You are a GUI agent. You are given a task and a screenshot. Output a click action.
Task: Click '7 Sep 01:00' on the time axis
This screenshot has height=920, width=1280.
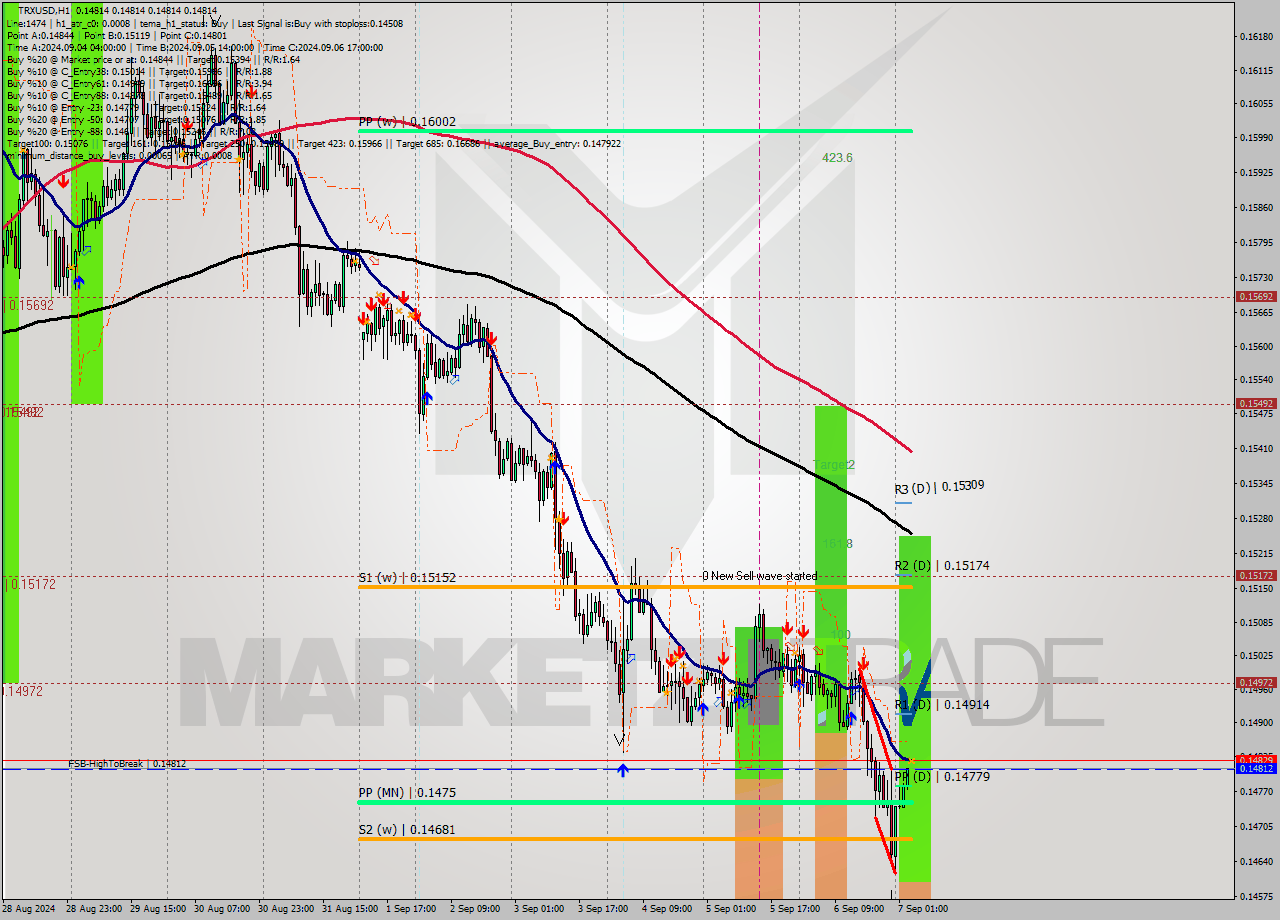tap(923, 909)
